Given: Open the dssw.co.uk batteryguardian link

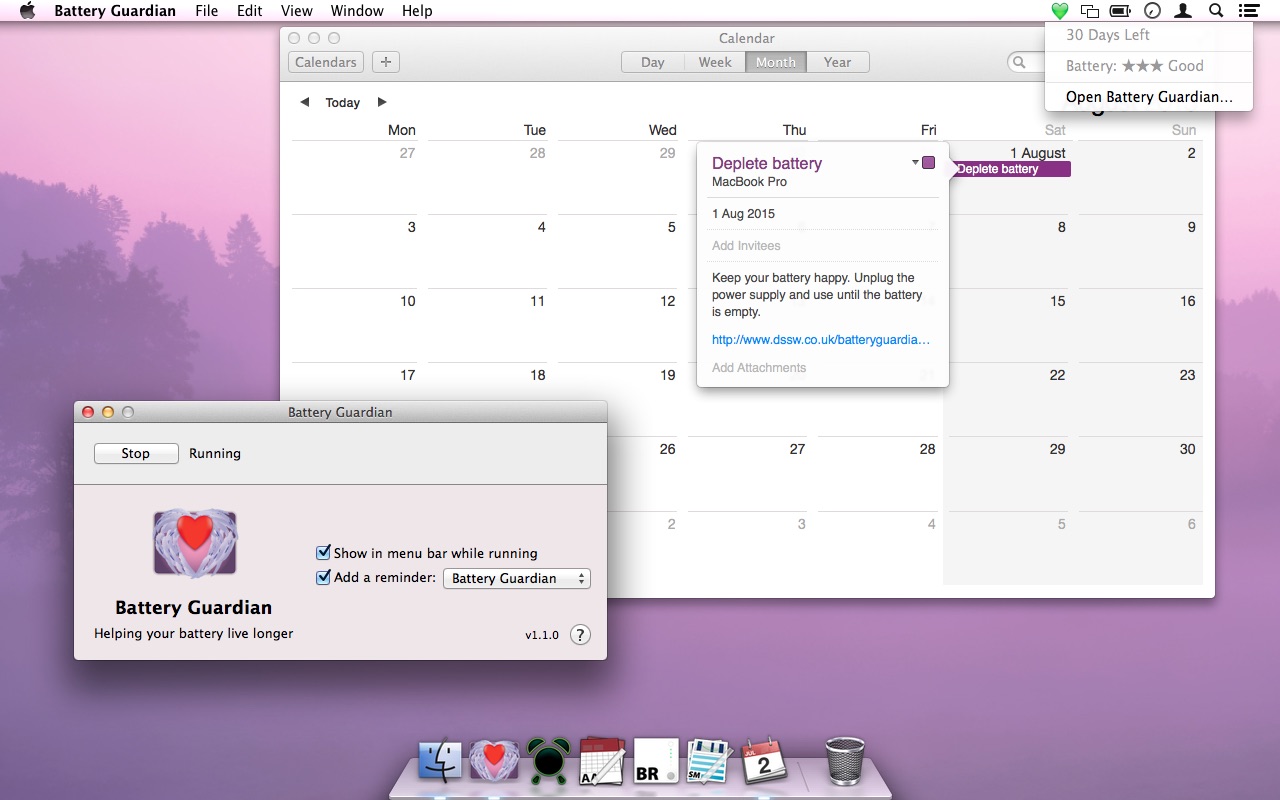Looking at the screenshot, I should [x=821, y=340].
